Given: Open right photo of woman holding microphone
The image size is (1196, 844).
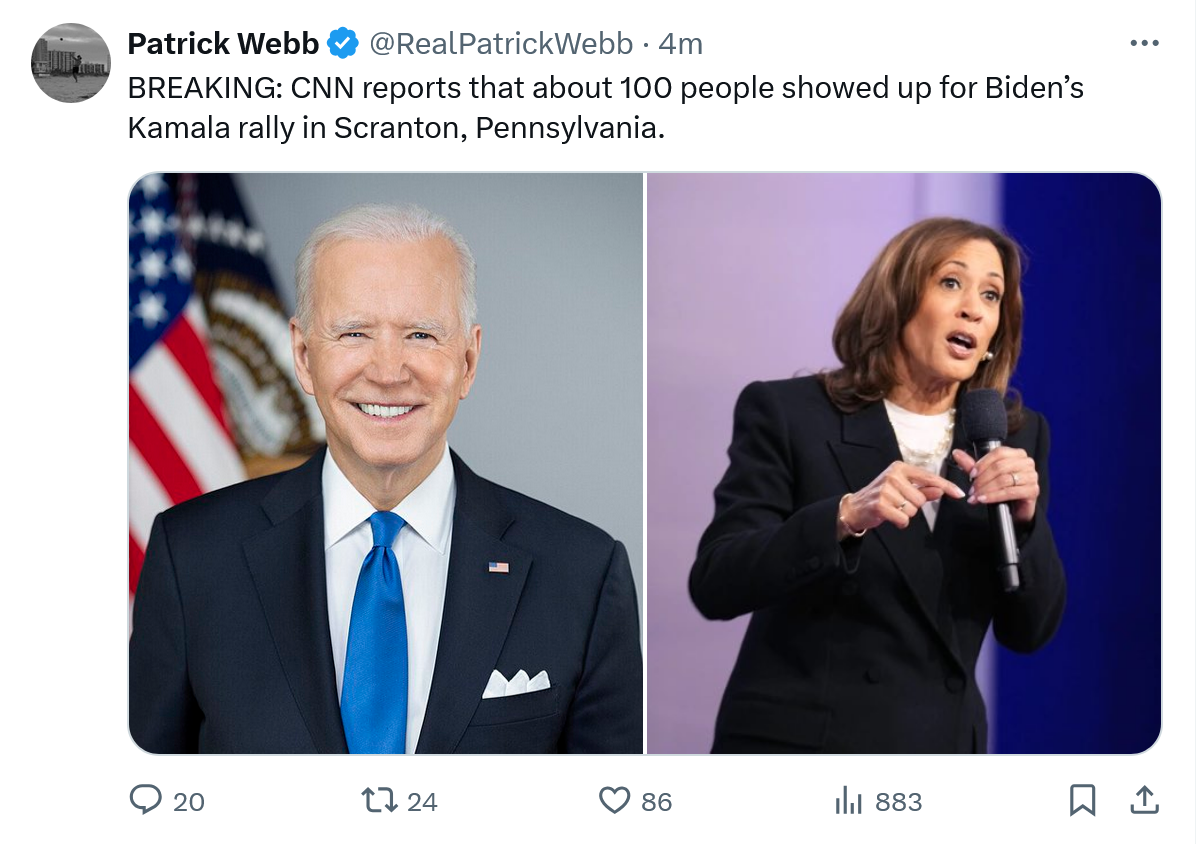Looking at the screenshot, I should click(x=904, y=463).
